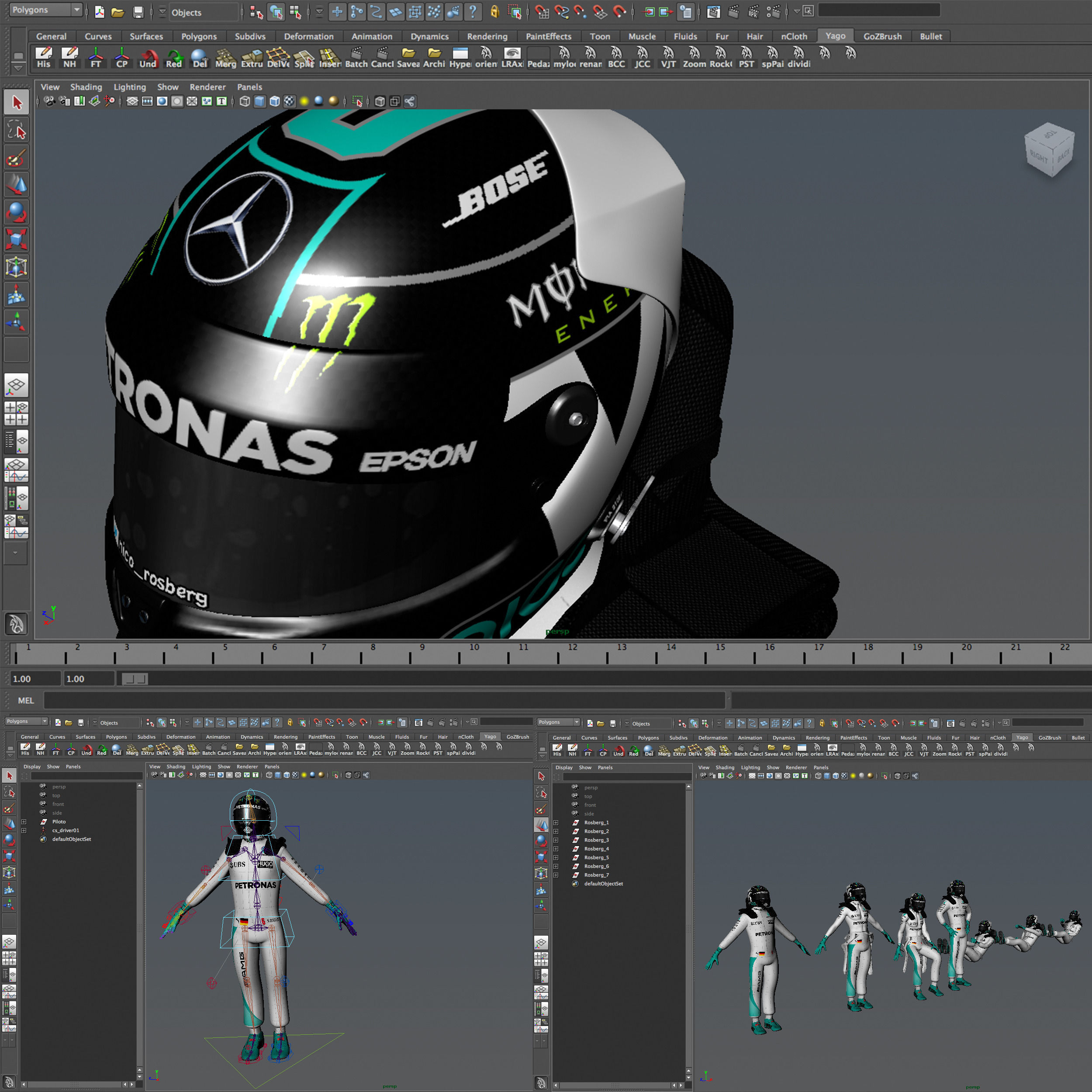Open the Renderer menu in the Rosberg poses viewport
Screen dimensions: 1092x1092
click(796, 767)
